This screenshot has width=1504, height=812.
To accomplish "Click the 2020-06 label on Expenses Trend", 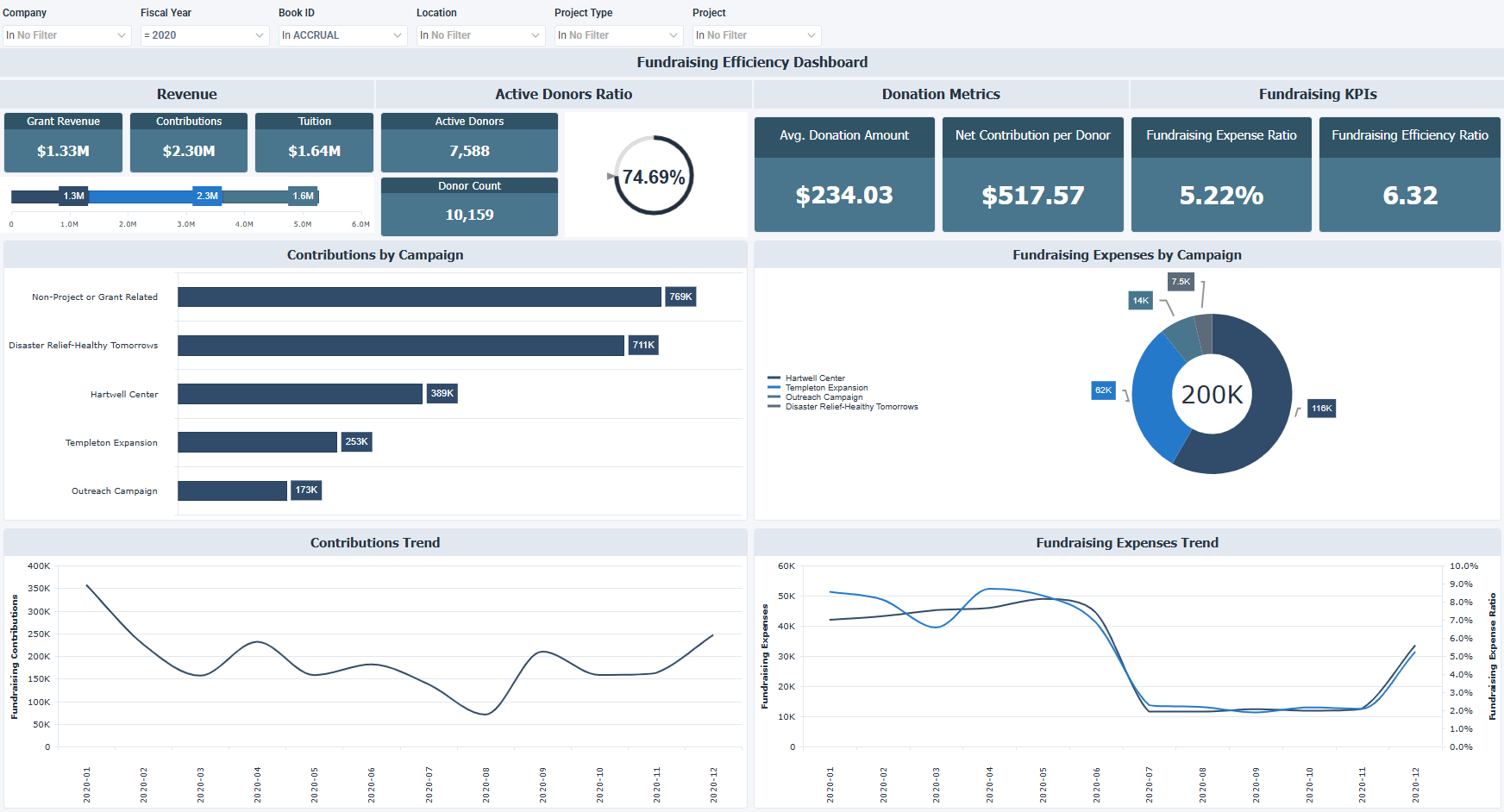I will 1097,785.
